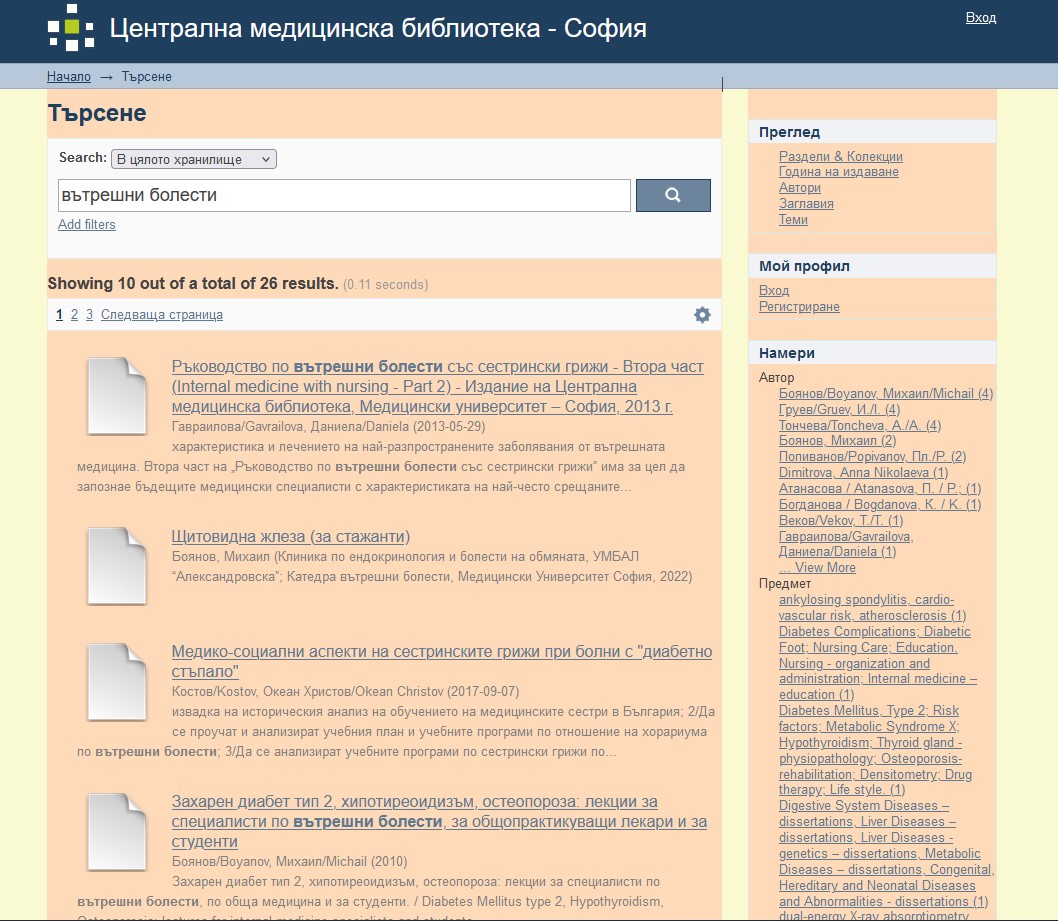Expand author list with View More
The height and width of the screenshot is (921, 1058).
pyautogui.click(x=817, y=567)
